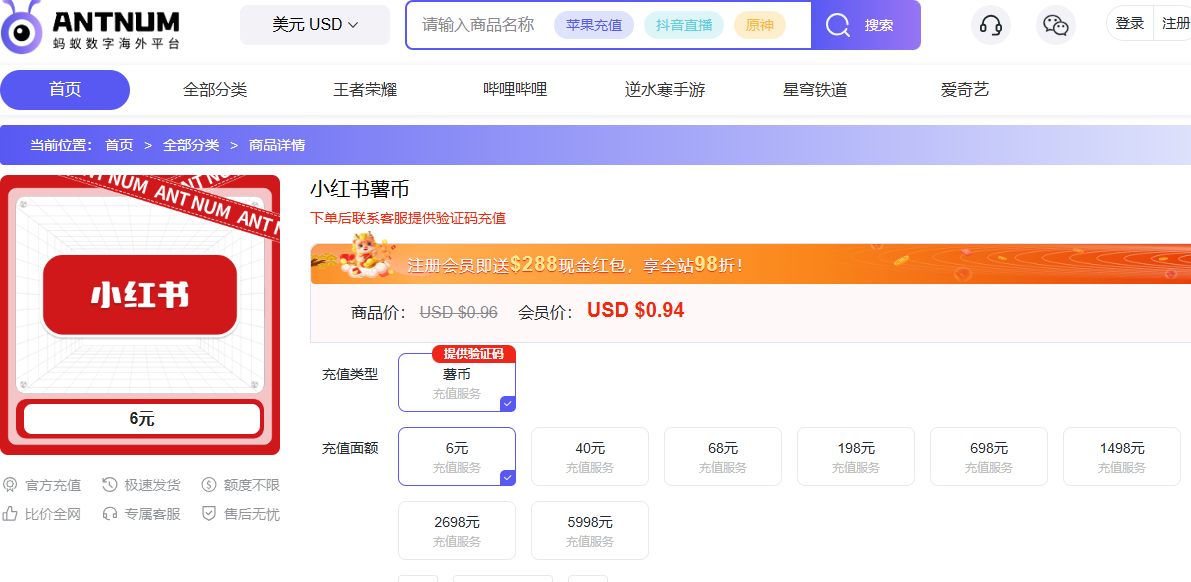The width and height of the screenshot is (1191, 582).
Task: Click the red 下单后联系客服提供验证码充值 notice
Action: pos(408,219)
